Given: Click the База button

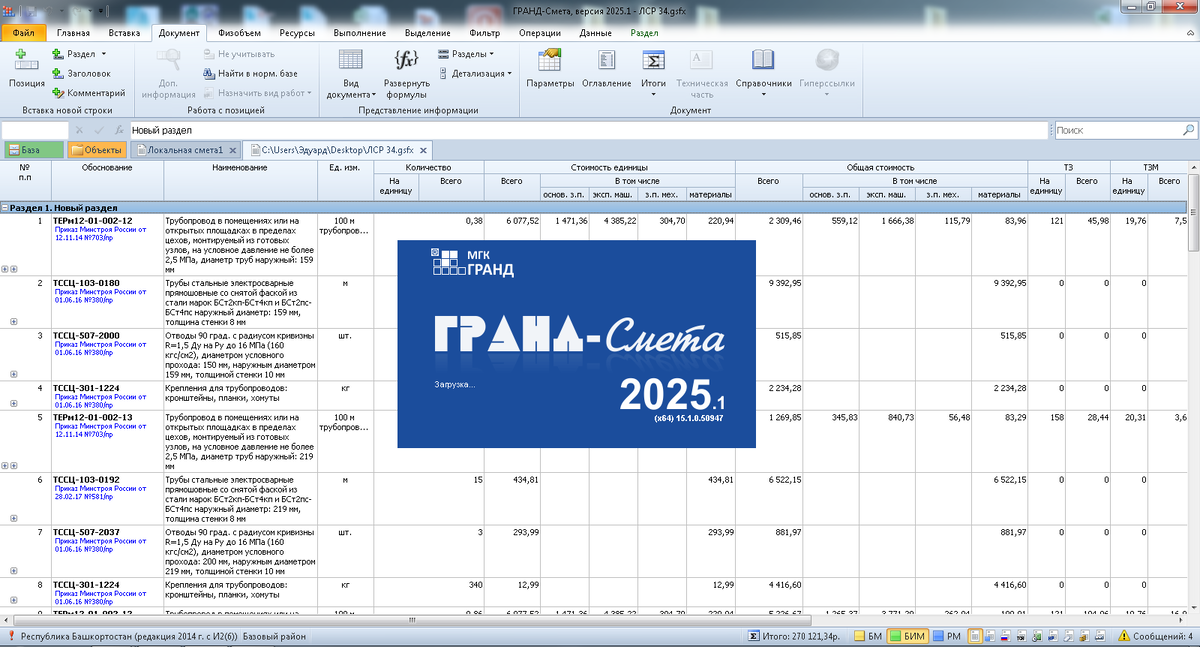Looking at the screenshot, I should point(32,150).
